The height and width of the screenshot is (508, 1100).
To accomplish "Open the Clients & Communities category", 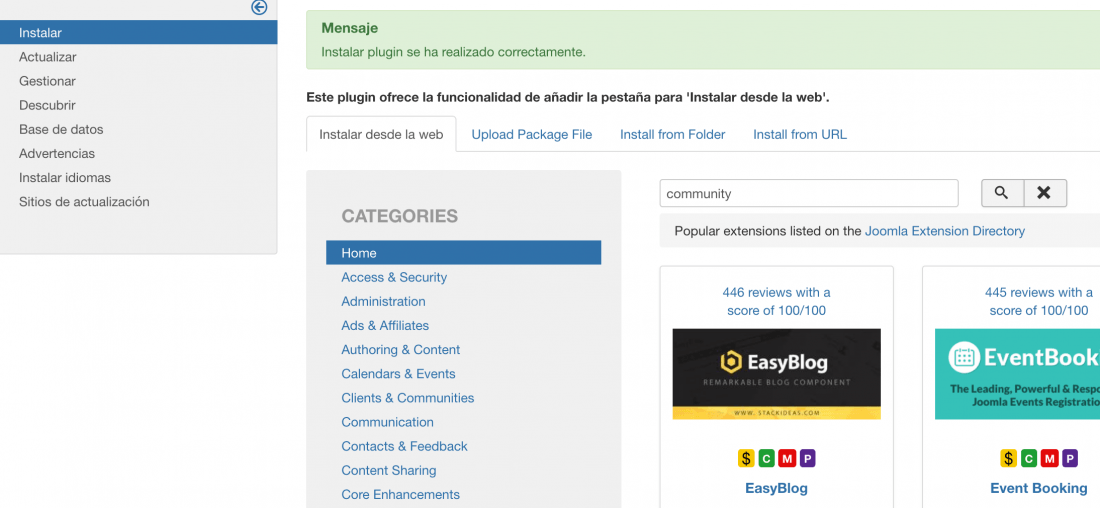I will point(408,398).
